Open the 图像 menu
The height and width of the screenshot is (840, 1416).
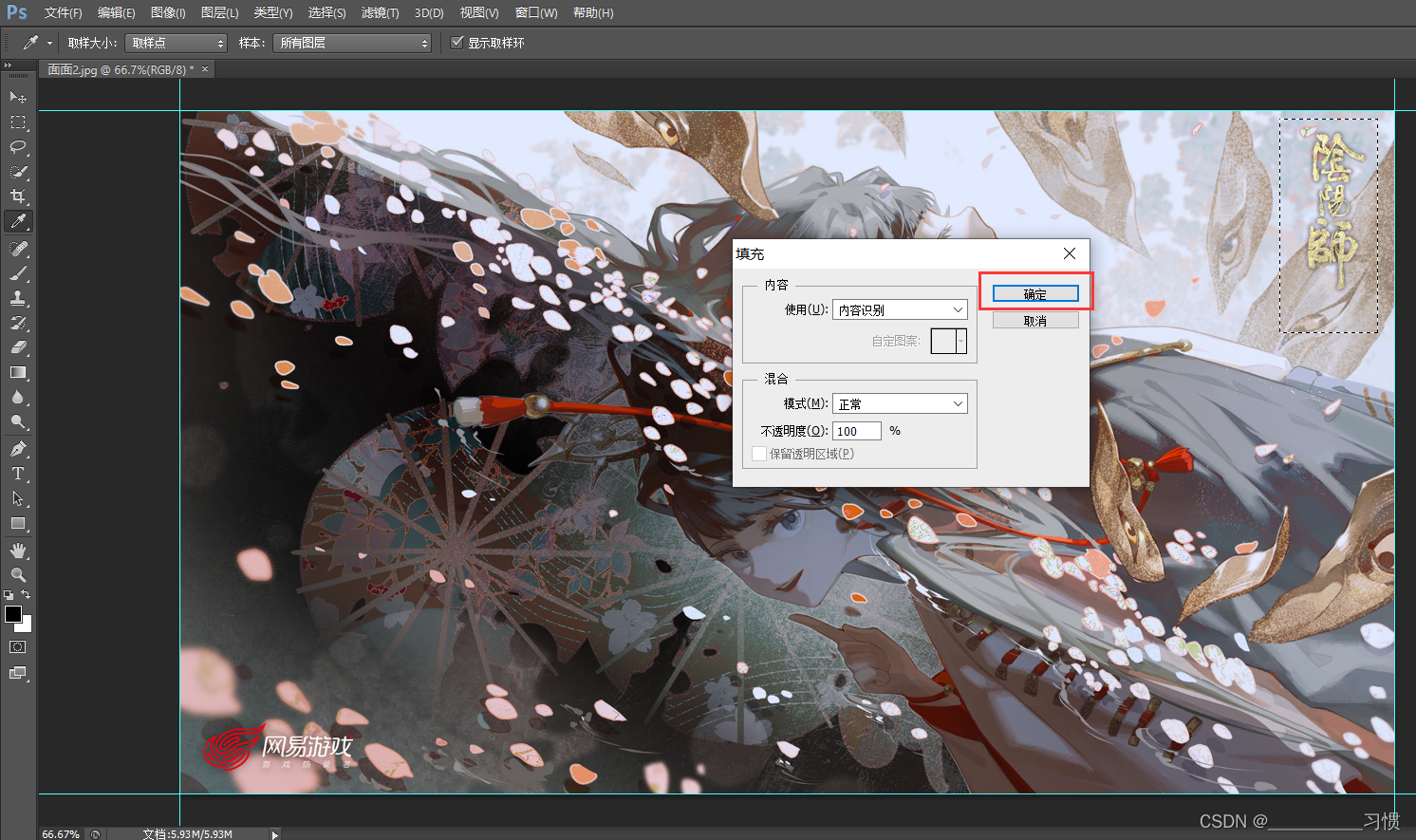[x=168, y=12]
